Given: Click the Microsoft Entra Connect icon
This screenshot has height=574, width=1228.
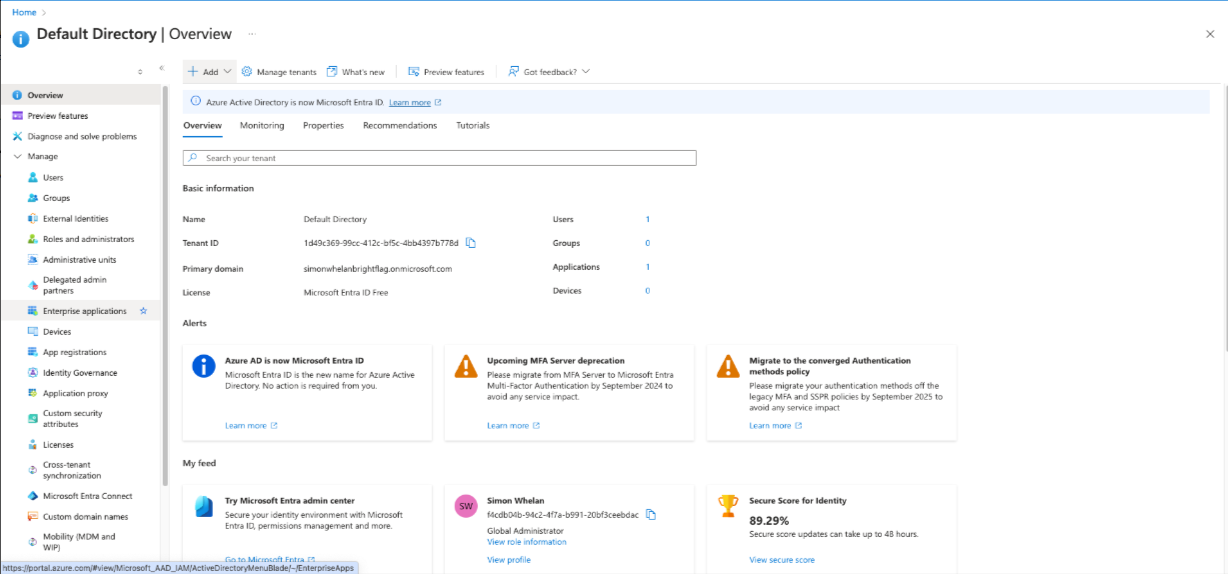Looking at the screenshot, I should click(x=33, y=496).
